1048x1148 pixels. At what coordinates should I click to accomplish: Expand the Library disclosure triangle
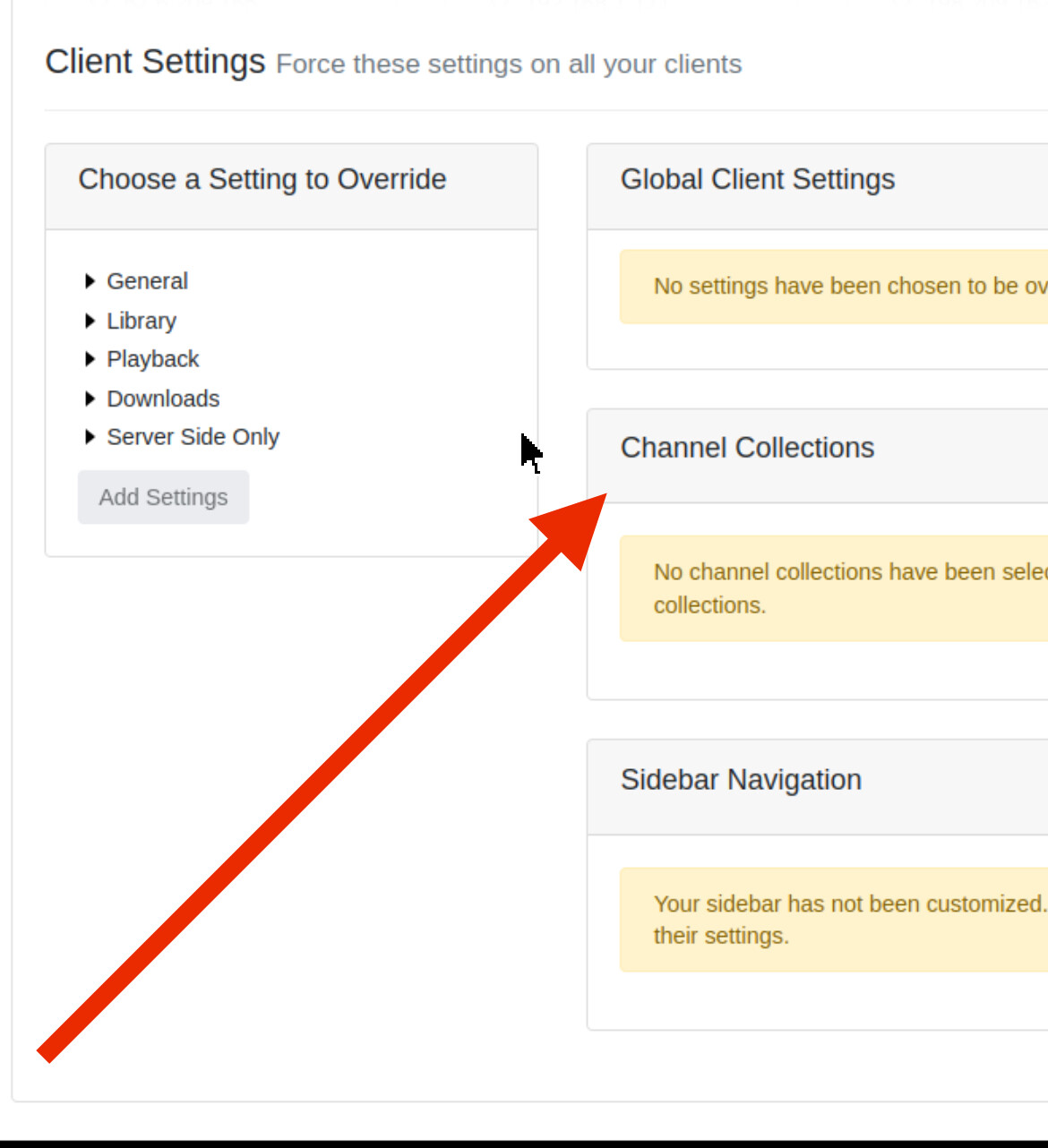click(90, 321)
